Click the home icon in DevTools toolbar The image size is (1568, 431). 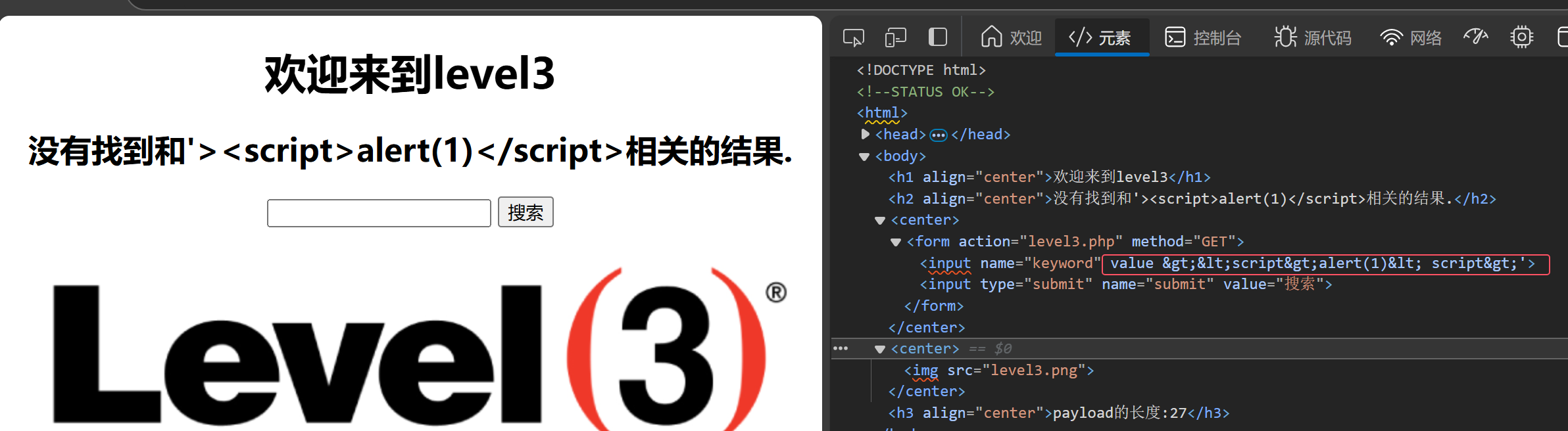[x=991, y=37]
